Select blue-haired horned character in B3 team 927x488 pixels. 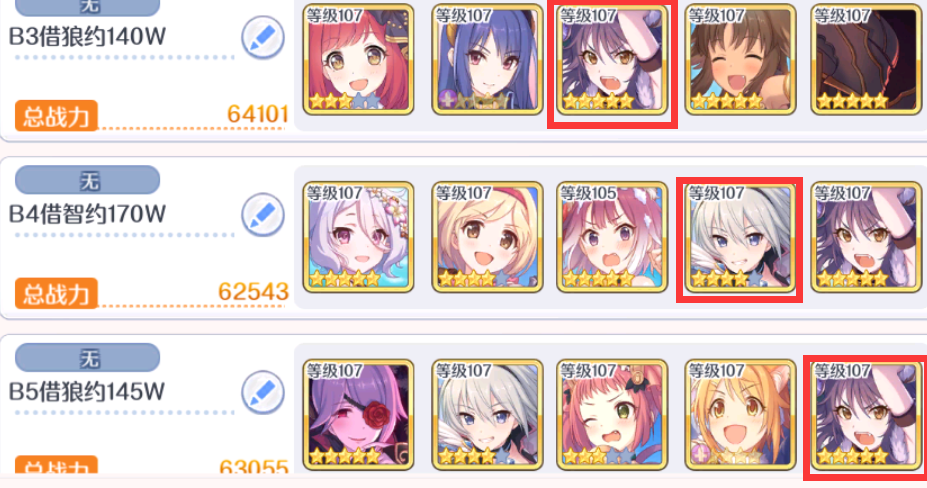(487, 59)
